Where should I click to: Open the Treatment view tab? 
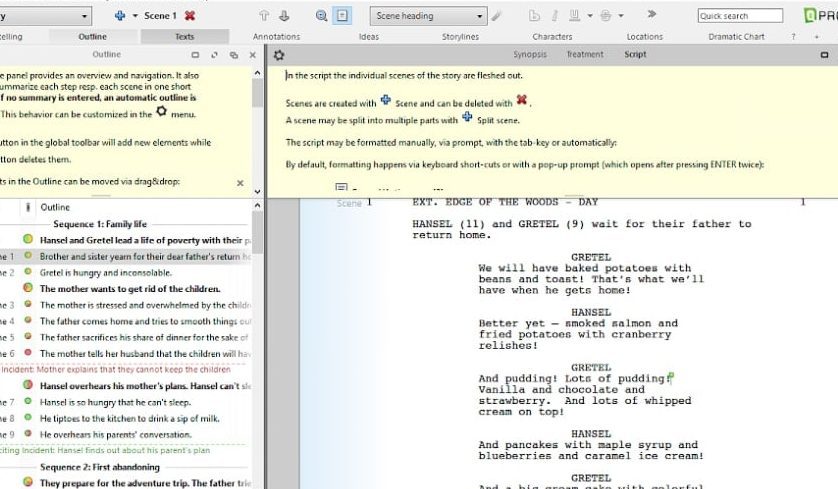[585, 55]
